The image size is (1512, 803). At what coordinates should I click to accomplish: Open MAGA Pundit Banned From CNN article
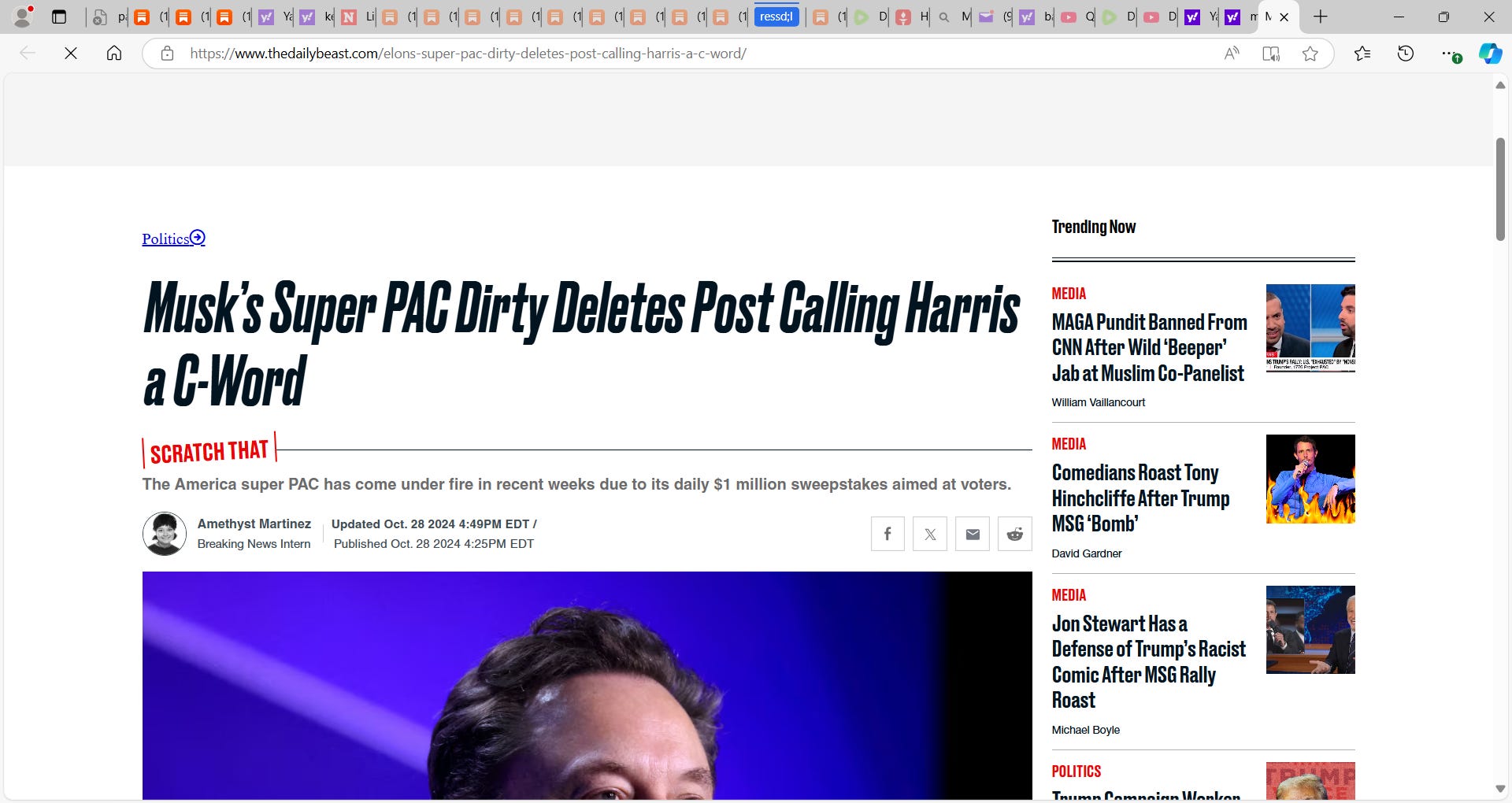[x=1149, y=347]
